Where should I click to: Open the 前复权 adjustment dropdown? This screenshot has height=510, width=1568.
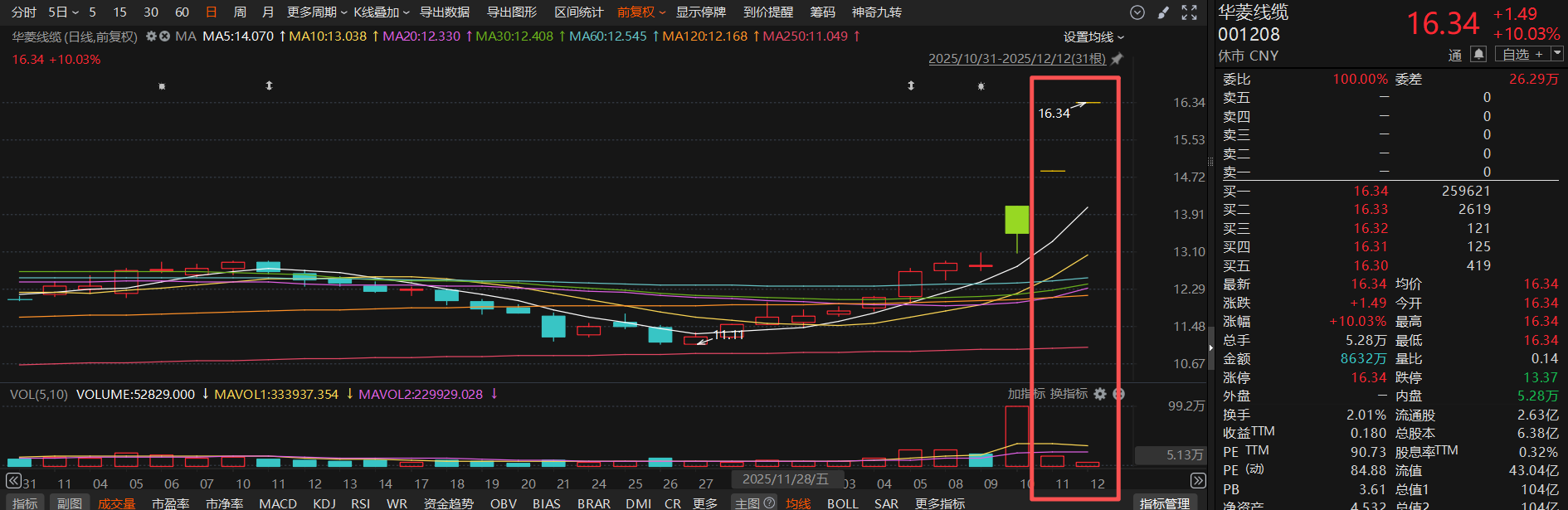641,12
